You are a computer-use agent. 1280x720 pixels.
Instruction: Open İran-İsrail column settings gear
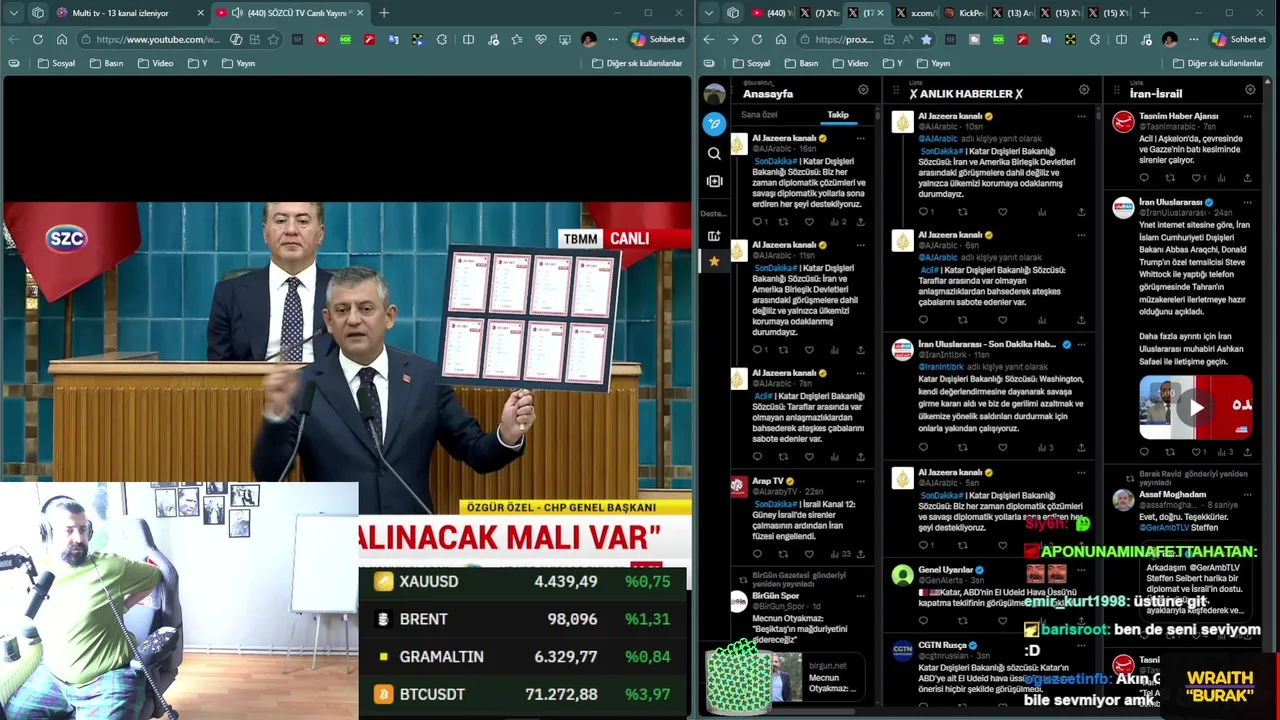click(x=1250, y=90)
